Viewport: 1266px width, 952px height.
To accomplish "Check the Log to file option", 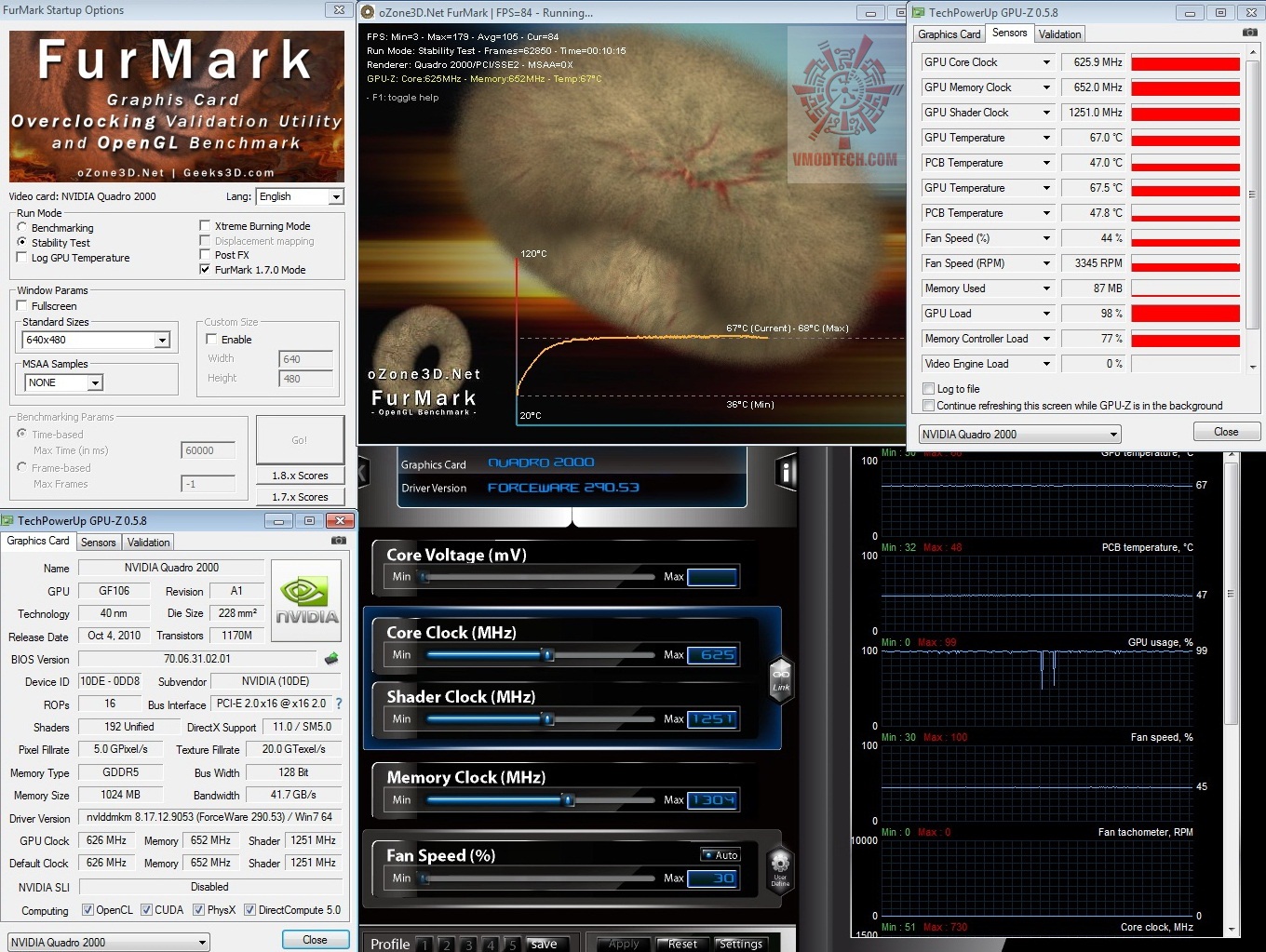I will (x=928, y=389).
